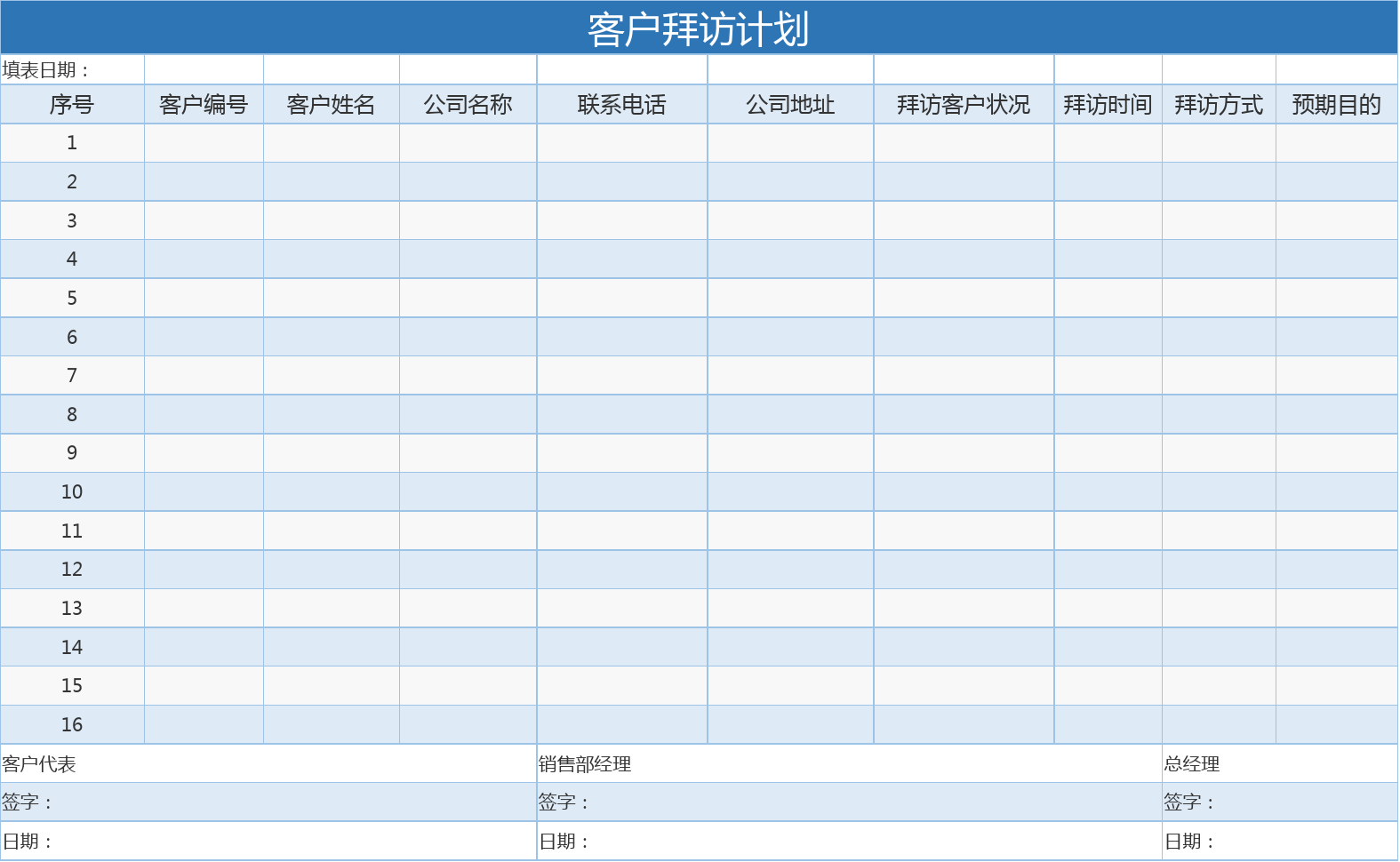Click the 客户编号 cell in row 1
Image resolution: width=1400 pixels, height=862 pixels.
pos(204,143)
